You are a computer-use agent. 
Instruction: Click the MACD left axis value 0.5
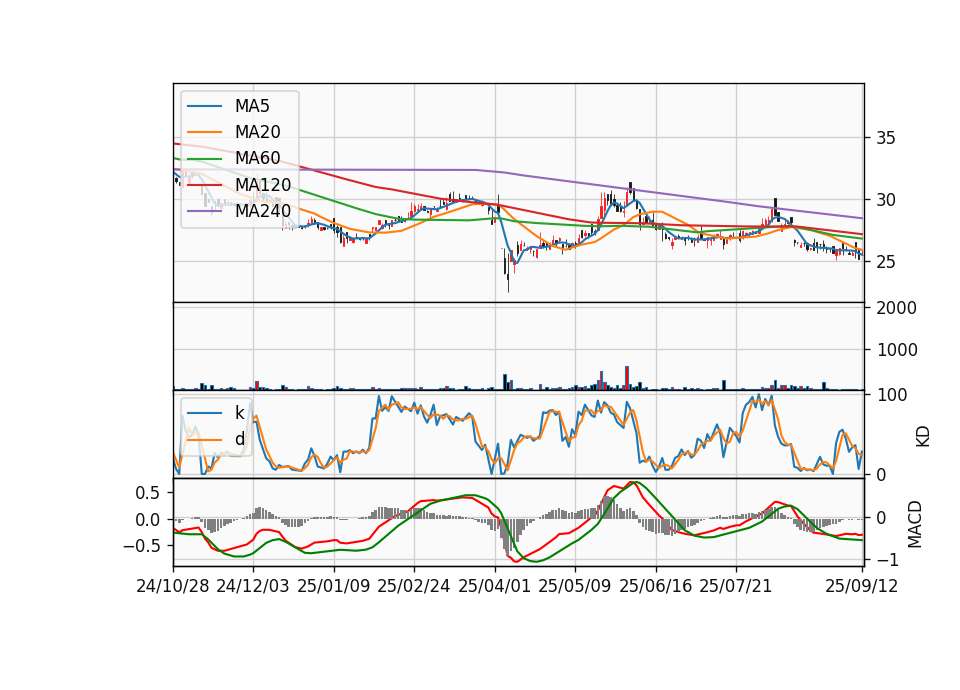tap(148, 493)
